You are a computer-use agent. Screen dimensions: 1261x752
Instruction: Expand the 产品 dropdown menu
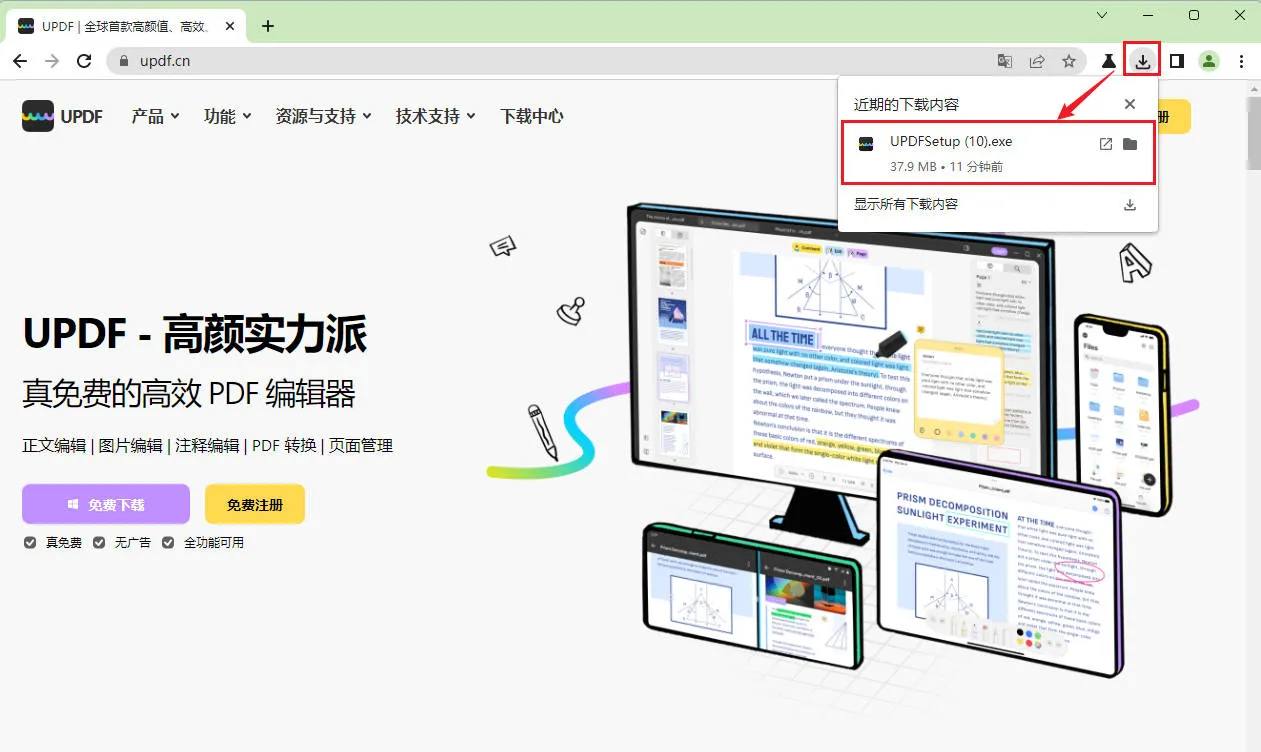point(155,116)
